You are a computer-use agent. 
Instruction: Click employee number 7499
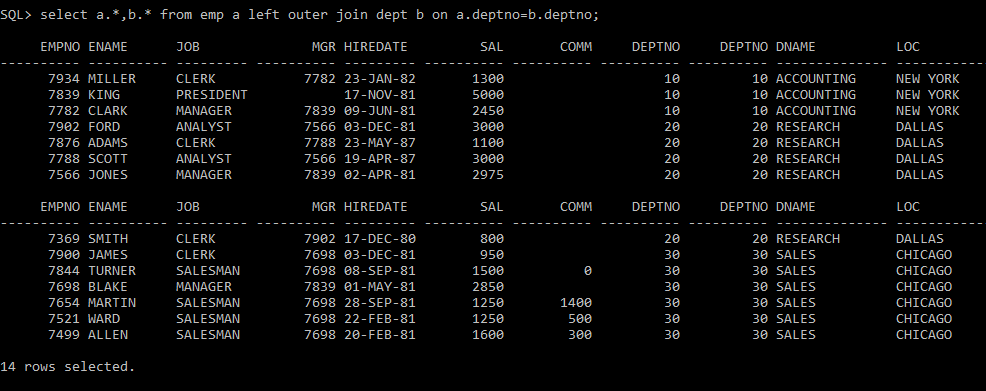(64, 335)
